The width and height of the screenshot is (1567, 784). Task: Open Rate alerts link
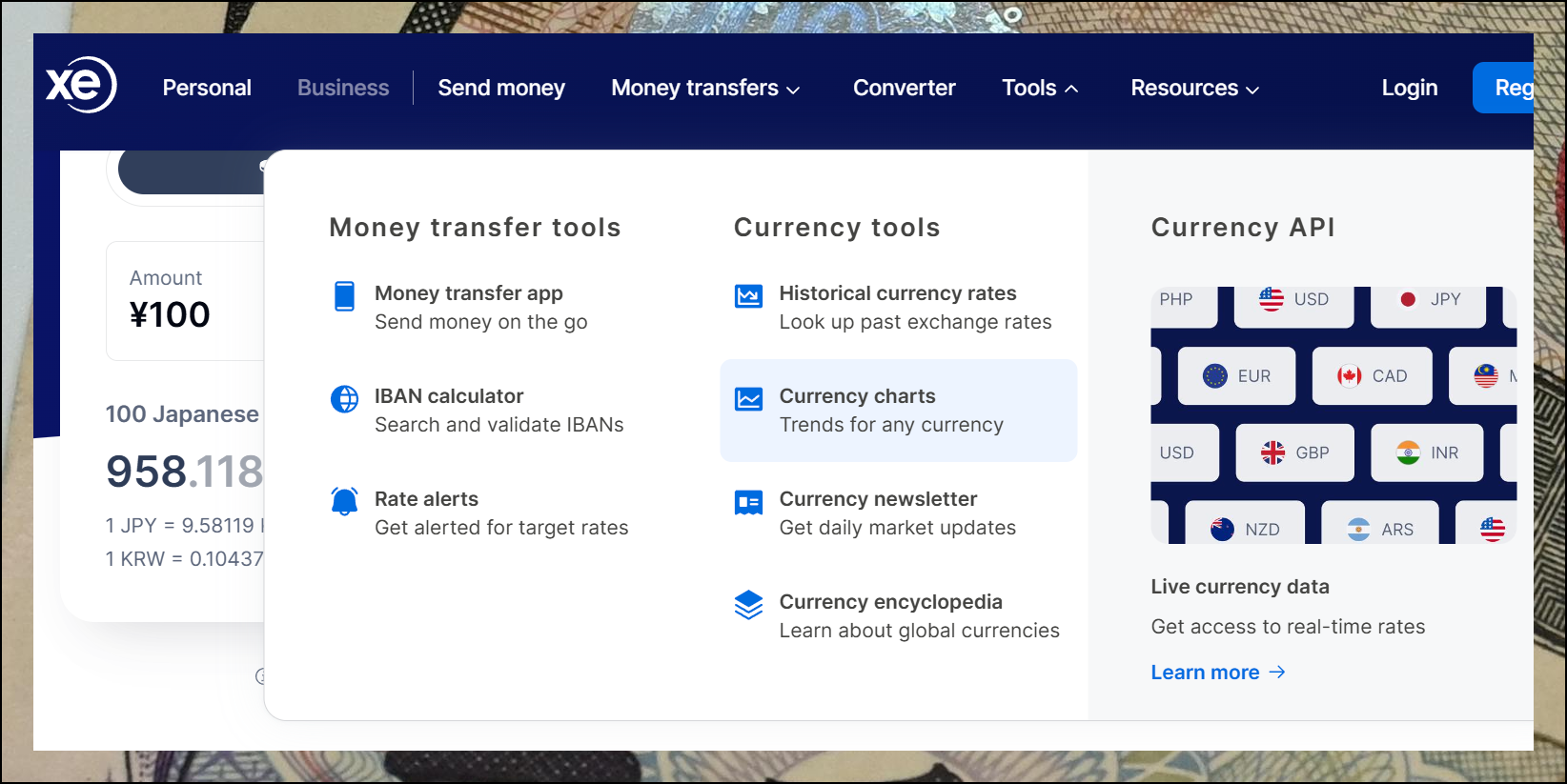click(426, 499)
